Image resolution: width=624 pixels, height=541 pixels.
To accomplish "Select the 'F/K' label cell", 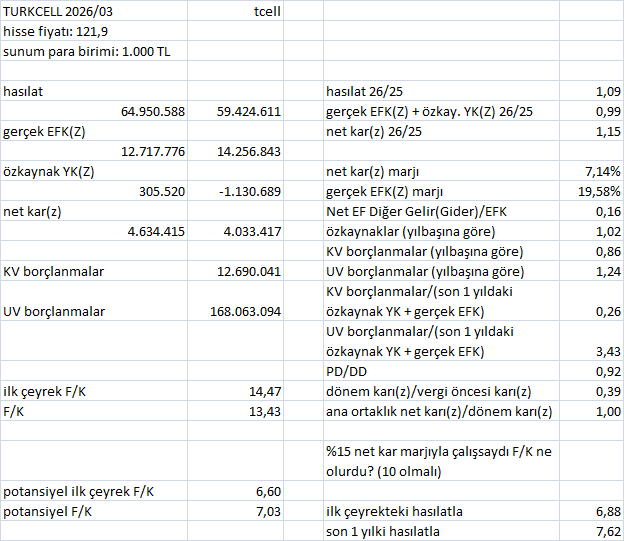I will pyautogui.click(x=94, y=411).
